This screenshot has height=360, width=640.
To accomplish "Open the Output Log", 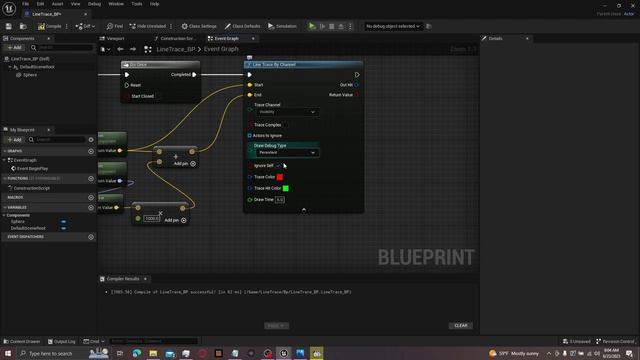I will pyautogui.click(x=62, y=342).
